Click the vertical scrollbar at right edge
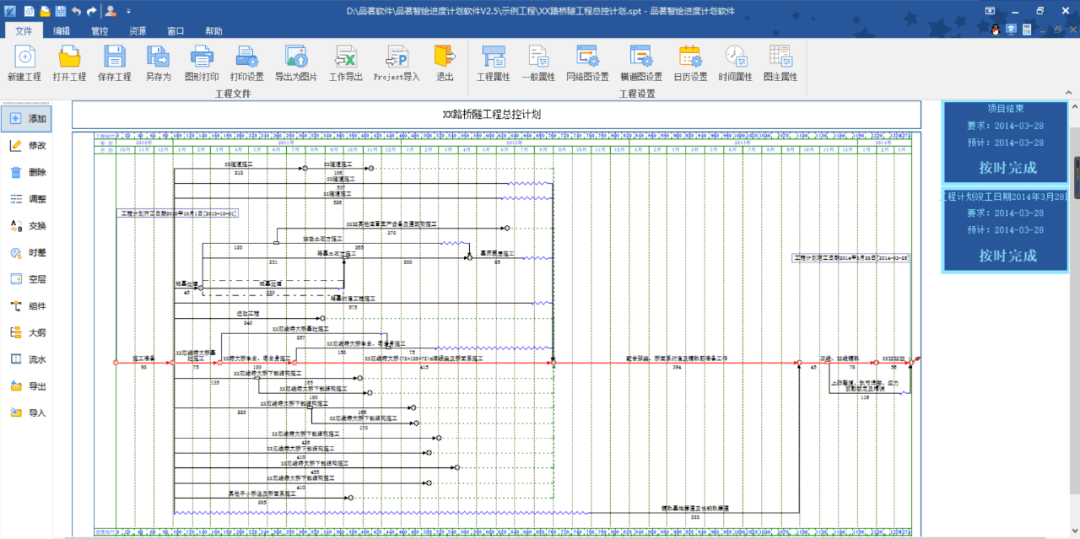This screenshot has height=539, width=1080. pos(1076,308)
